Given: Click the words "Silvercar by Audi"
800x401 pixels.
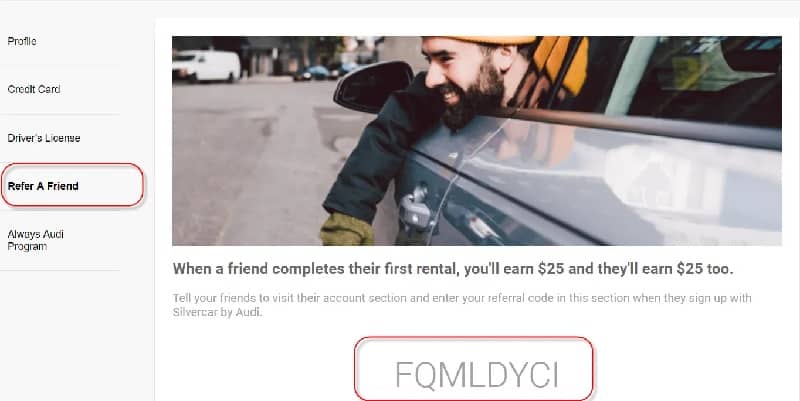Looking at the screenshot, I should coord(217,312).
